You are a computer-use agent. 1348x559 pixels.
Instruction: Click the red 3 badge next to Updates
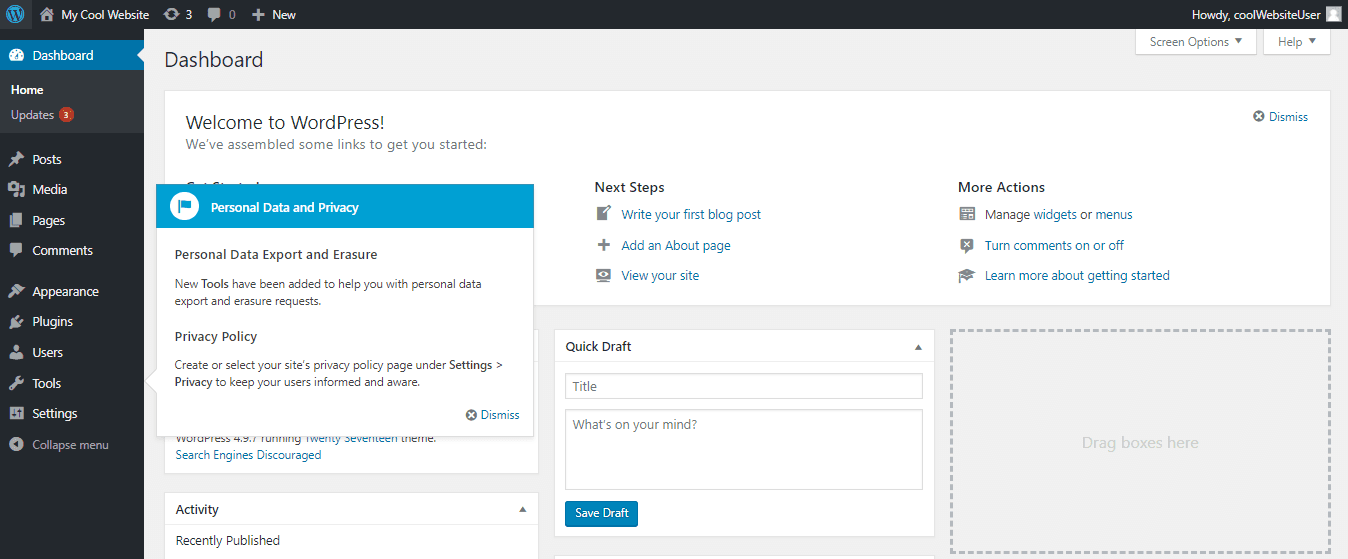click(x=66, y=115)
